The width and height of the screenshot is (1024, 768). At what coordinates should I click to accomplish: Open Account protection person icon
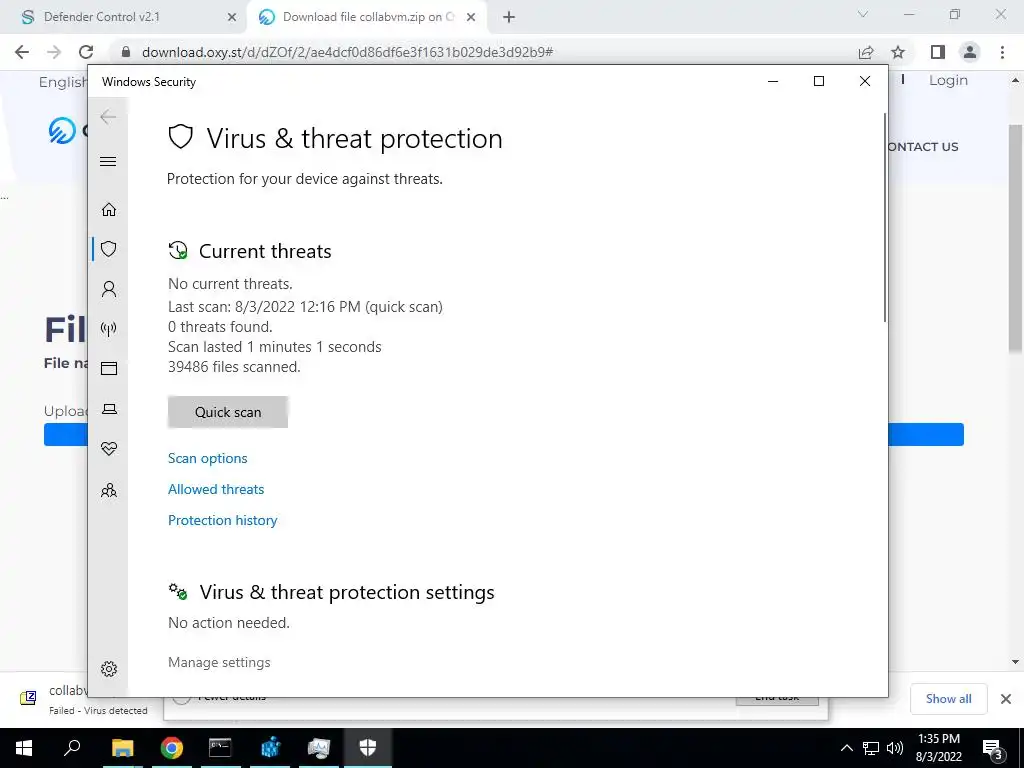109,289
